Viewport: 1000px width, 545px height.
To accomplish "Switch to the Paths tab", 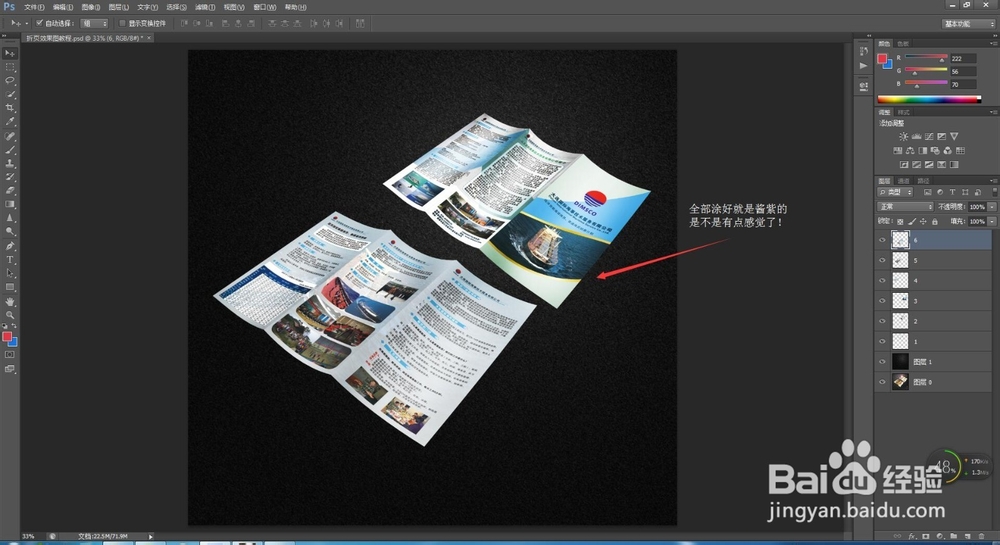I will pos(923,181).
